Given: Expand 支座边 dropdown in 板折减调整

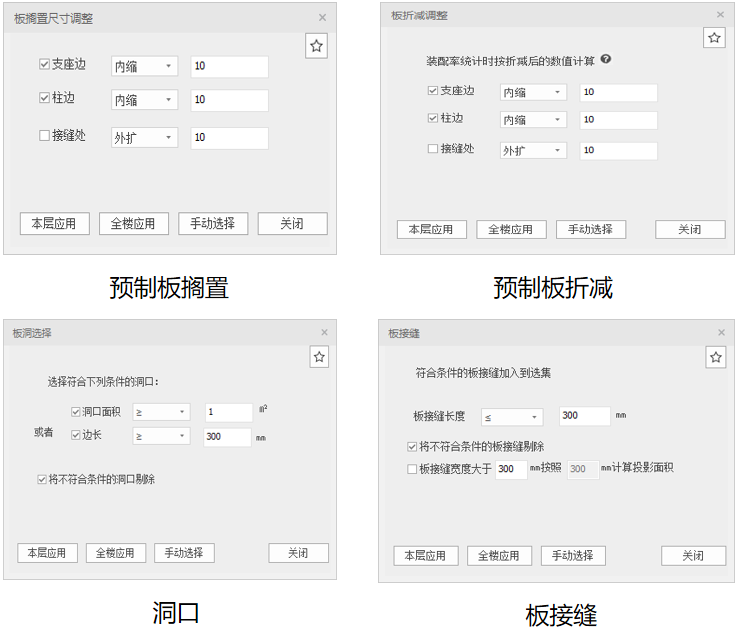Looking at the screenshot, I should [533, 93].
